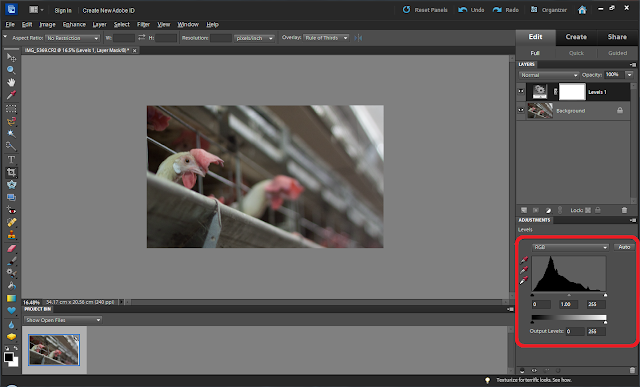The height and width of the screenshot is (387, 640).
Task: Create new layer in Layers panel
Action: [x=524, y=210]
